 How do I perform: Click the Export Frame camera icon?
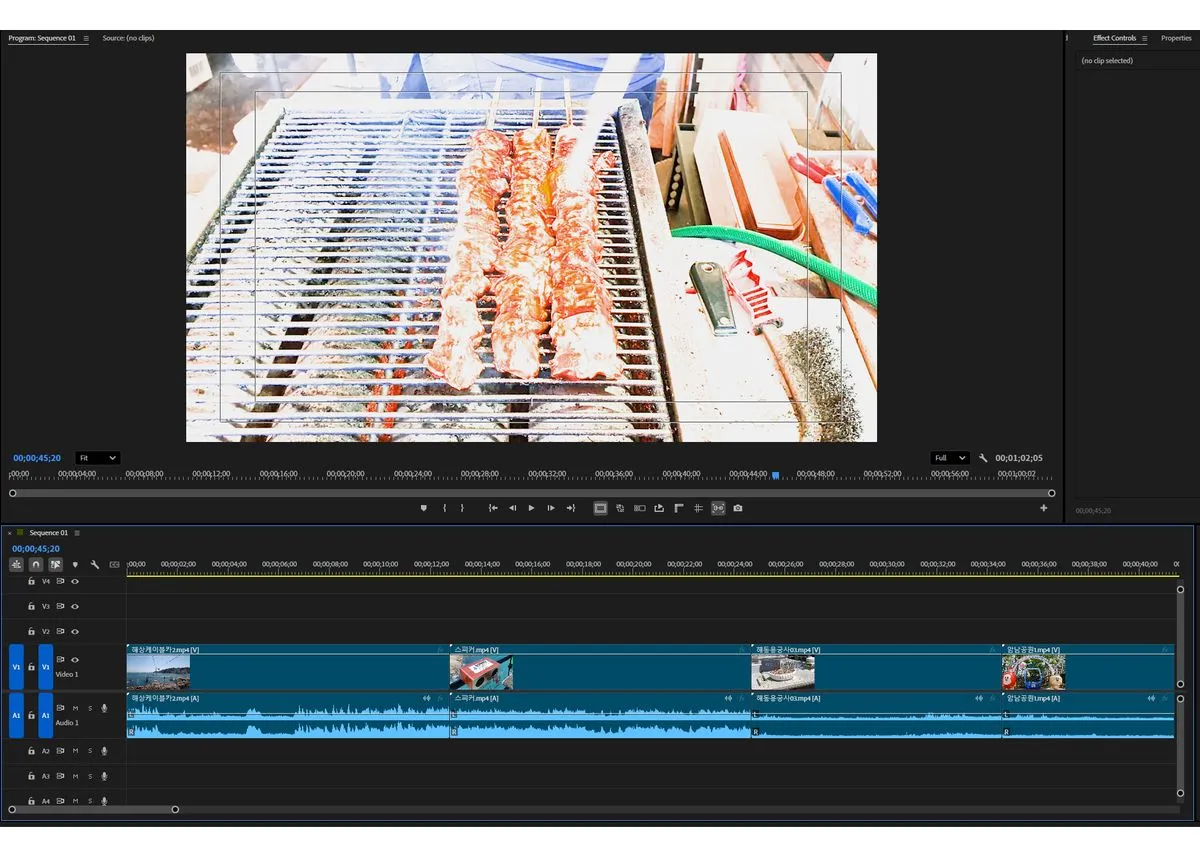[737, 508]
